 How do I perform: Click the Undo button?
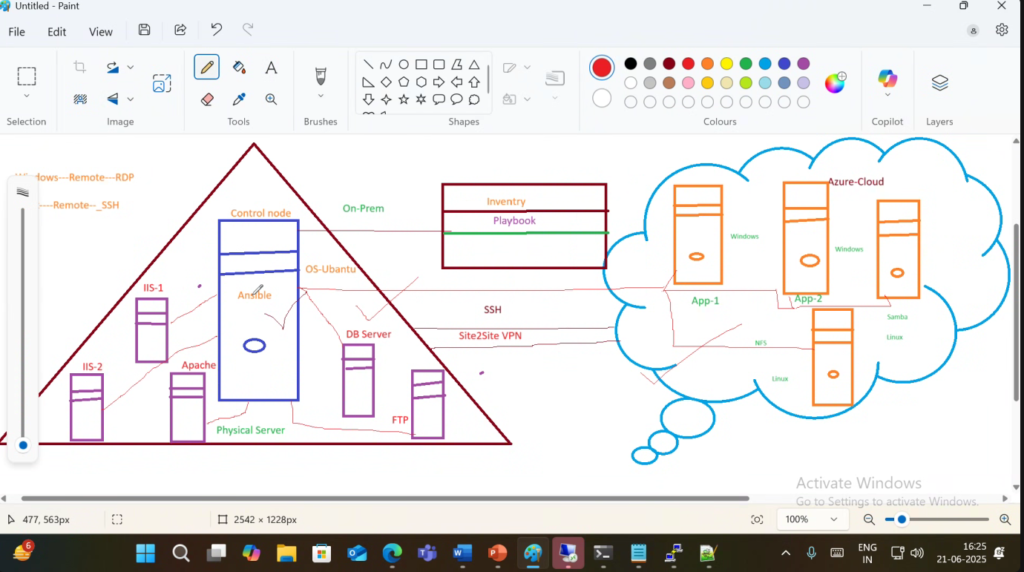click(x=216, y=30)
